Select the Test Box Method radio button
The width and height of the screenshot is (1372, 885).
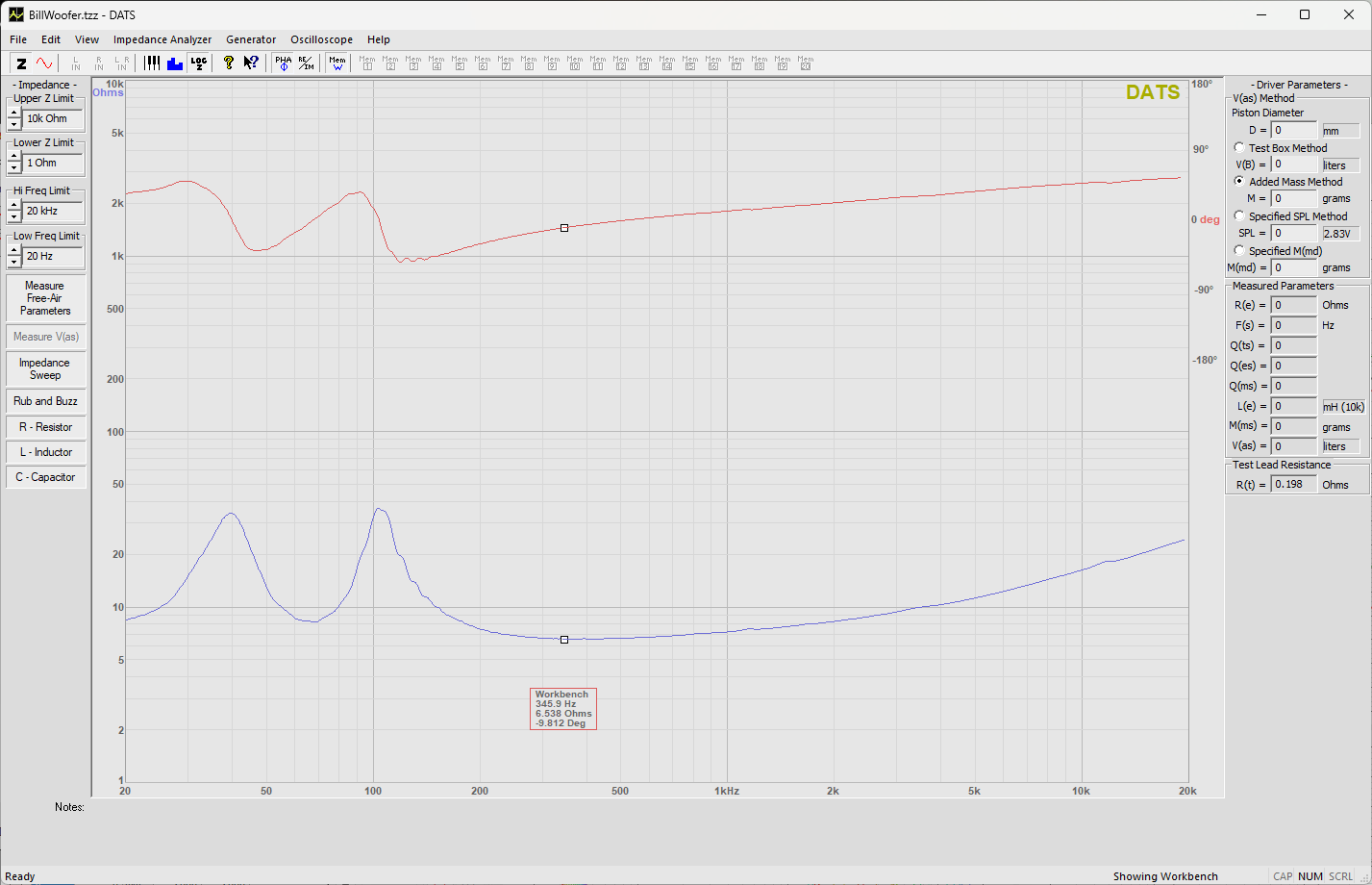(1239, 148)
